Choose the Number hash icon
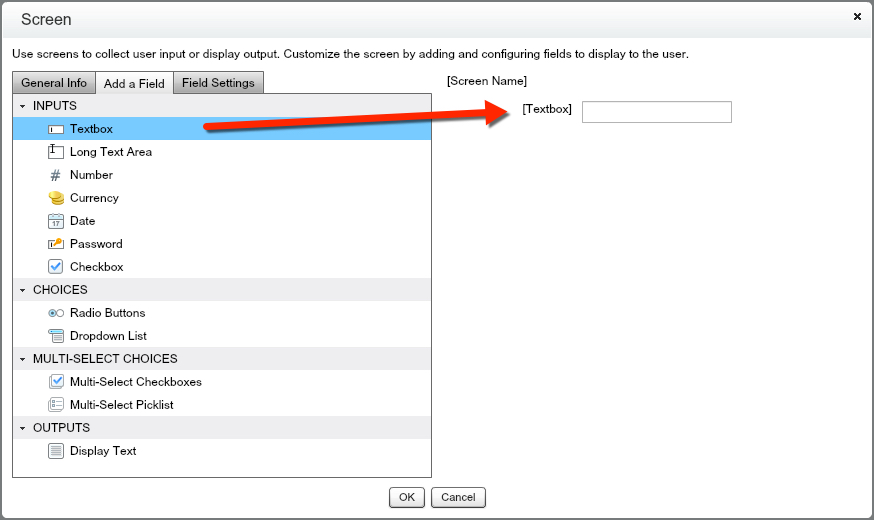This screenshot has width=874, height=520. coord(56,175)
